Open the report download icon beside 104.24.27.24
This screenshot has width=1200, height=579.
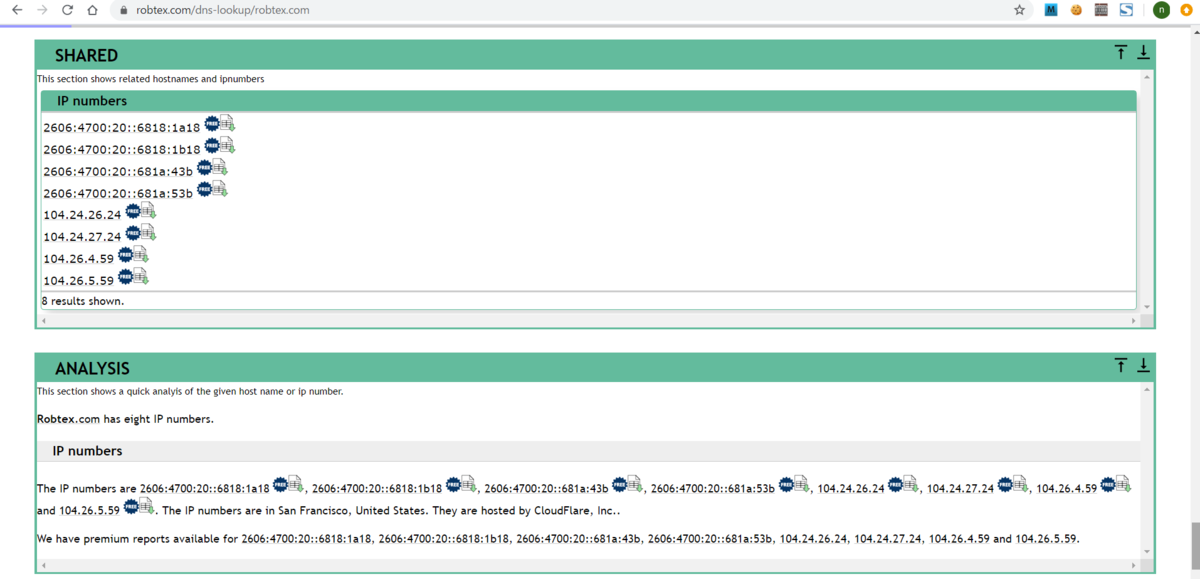point(146,232)
